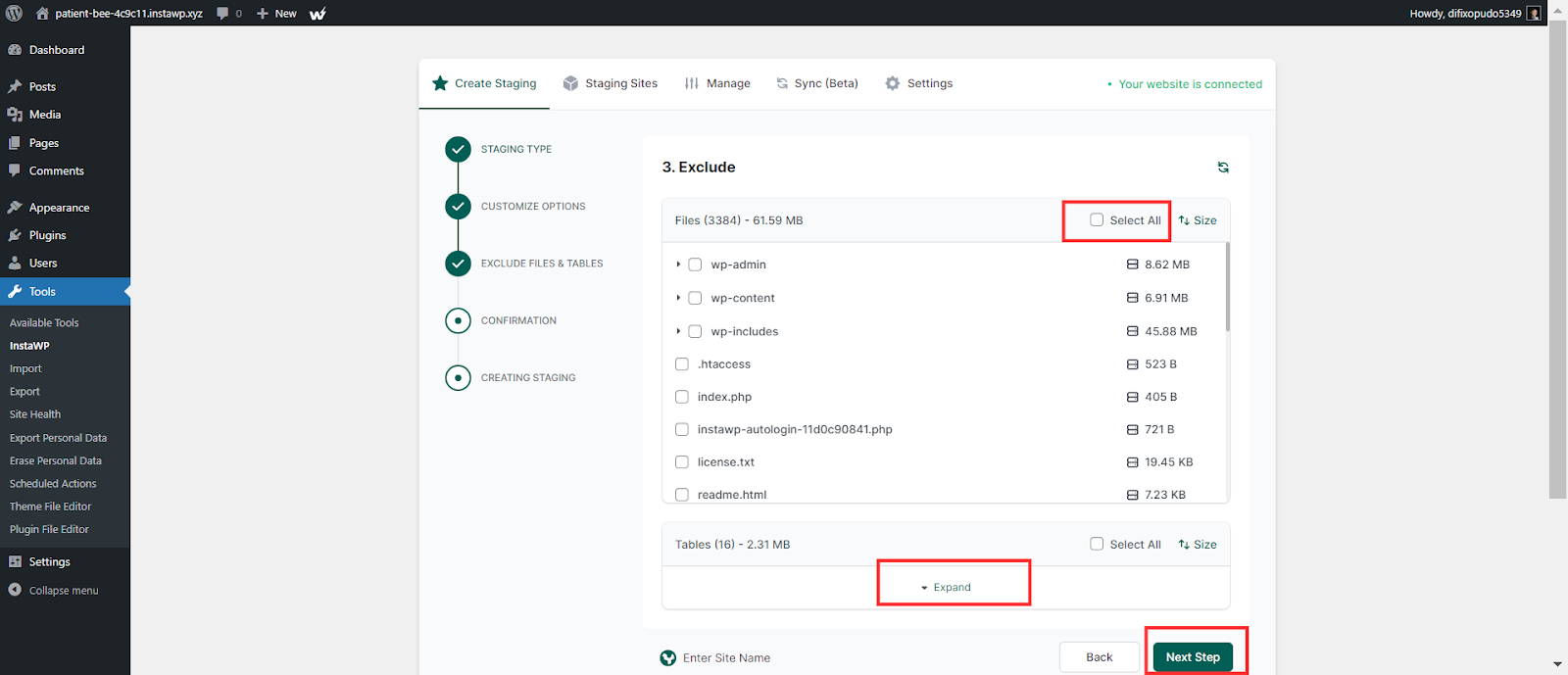Click the size icon next to 8.62 MB

(1132, 265)
